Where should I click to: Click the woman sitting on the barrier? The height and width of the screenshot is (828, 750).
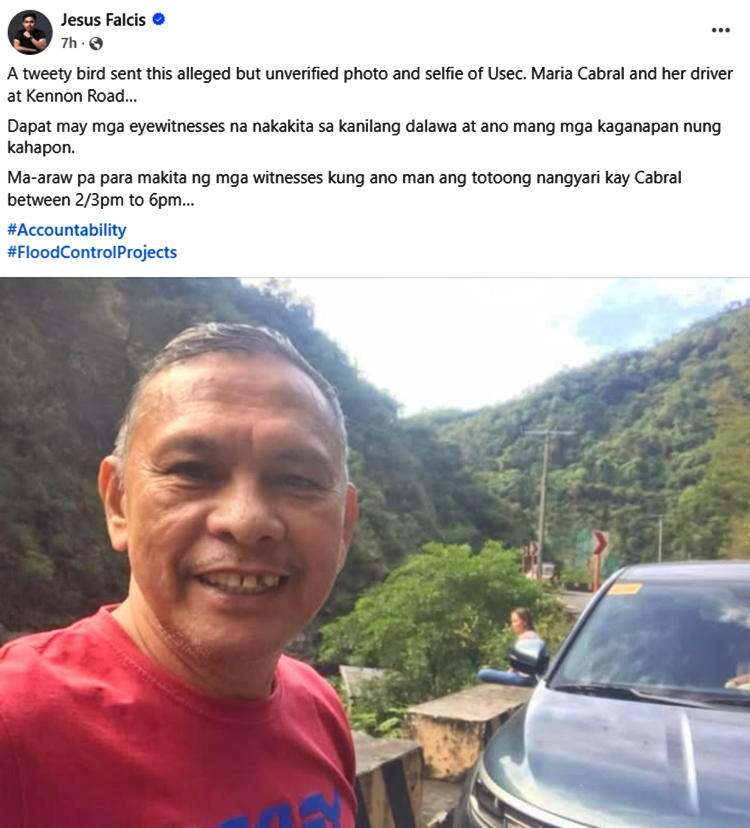(x=513, y=647)
